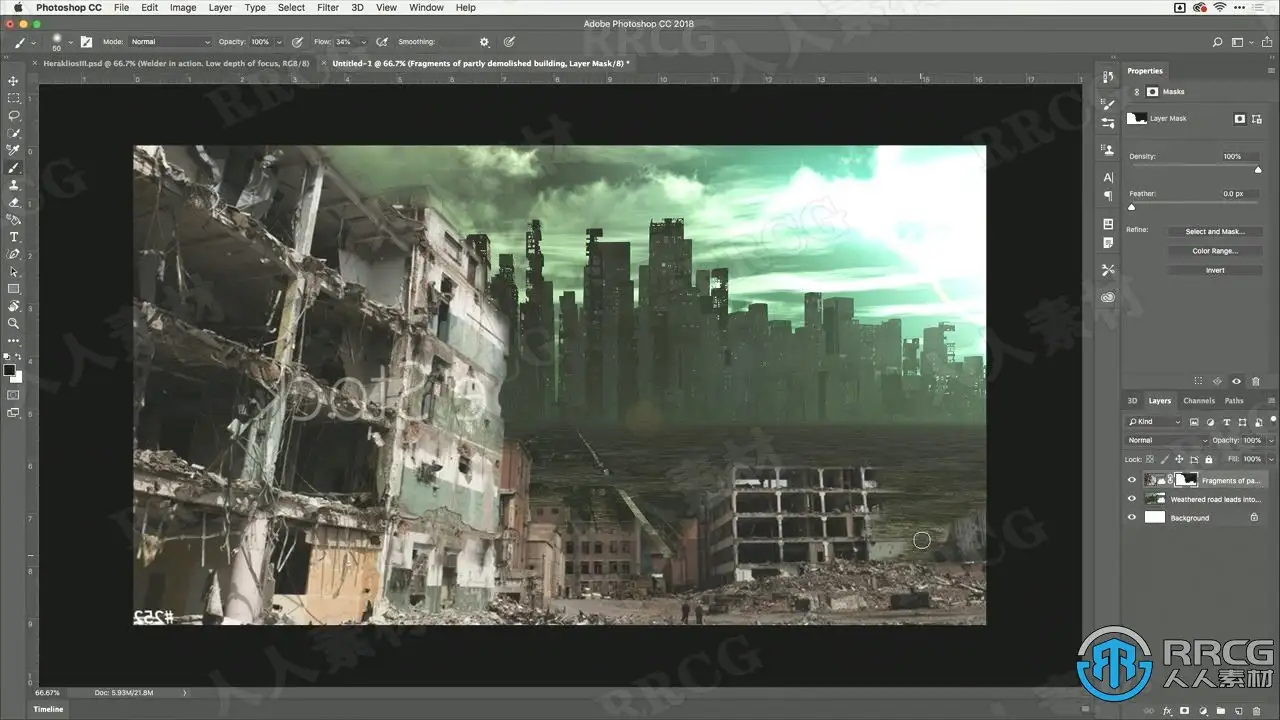Image resolution: width=1280 pixels, height=720 pixels.
Task: Toggle lock image pixels
Action: pyautogui.click(x=1165, y=459)
